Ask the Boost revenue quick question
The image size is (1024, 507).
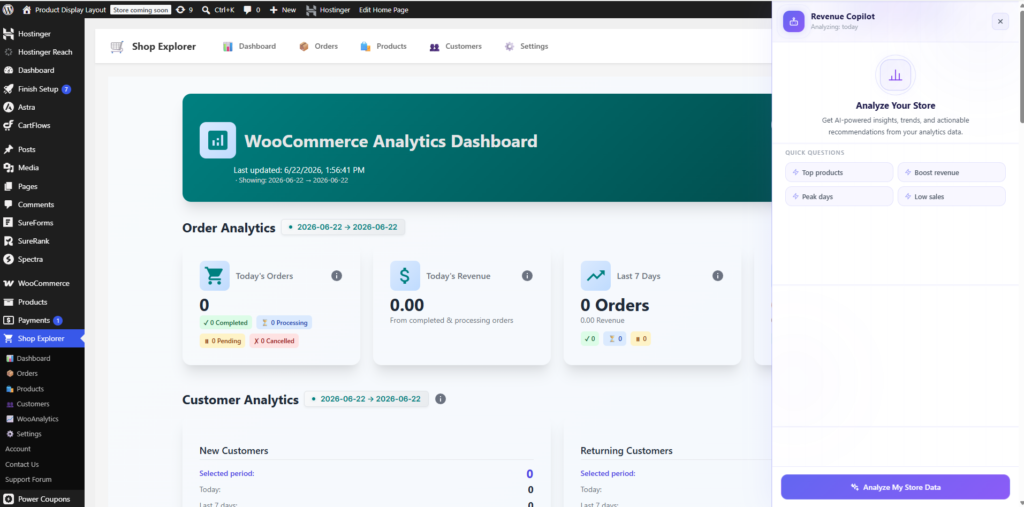(x=952, y=172)
